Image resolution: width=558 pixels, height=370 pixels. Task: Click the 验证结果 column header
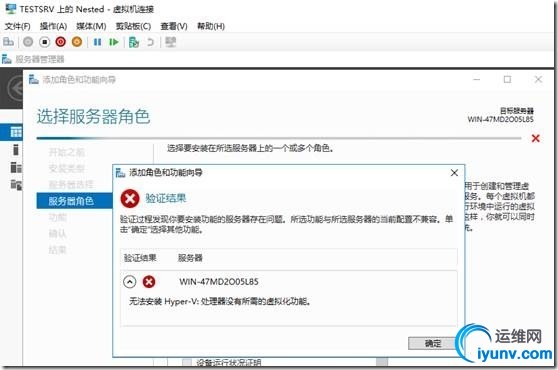click(140, 258)
